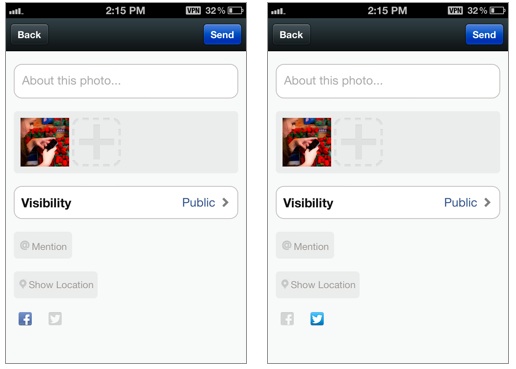The image size is (516, 369).
Task: Enable Facebook sharing icon in right phone
Action: [287, 319]
